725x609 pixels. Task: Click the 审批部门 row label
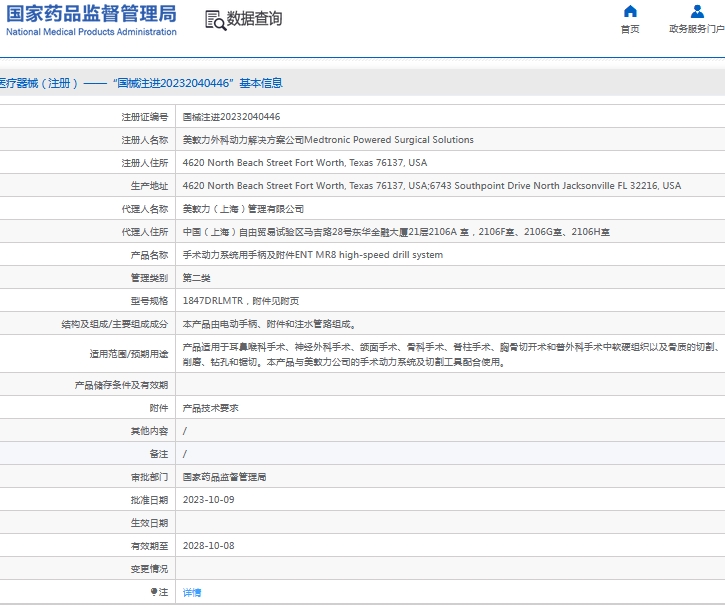(x=149, y=477)
